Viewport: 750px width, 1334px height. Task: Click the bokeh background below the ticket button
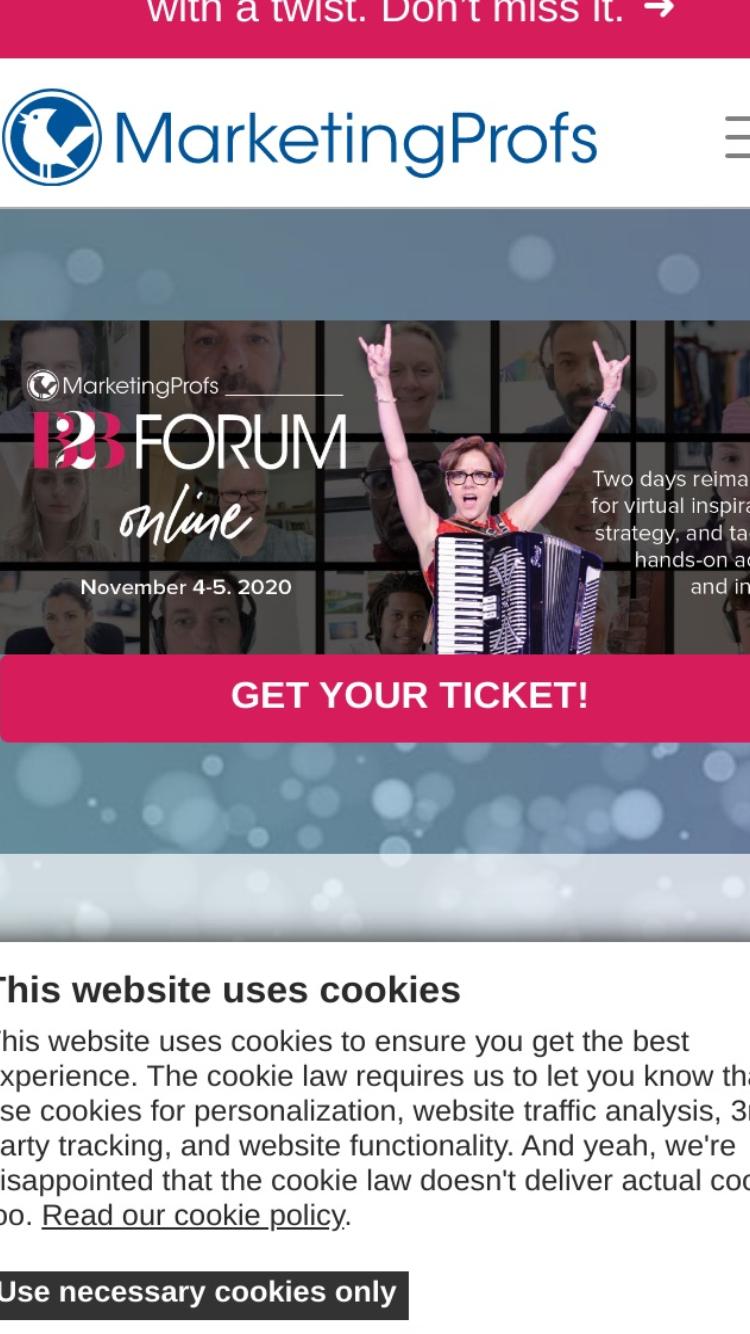click(x=375, y=798)
